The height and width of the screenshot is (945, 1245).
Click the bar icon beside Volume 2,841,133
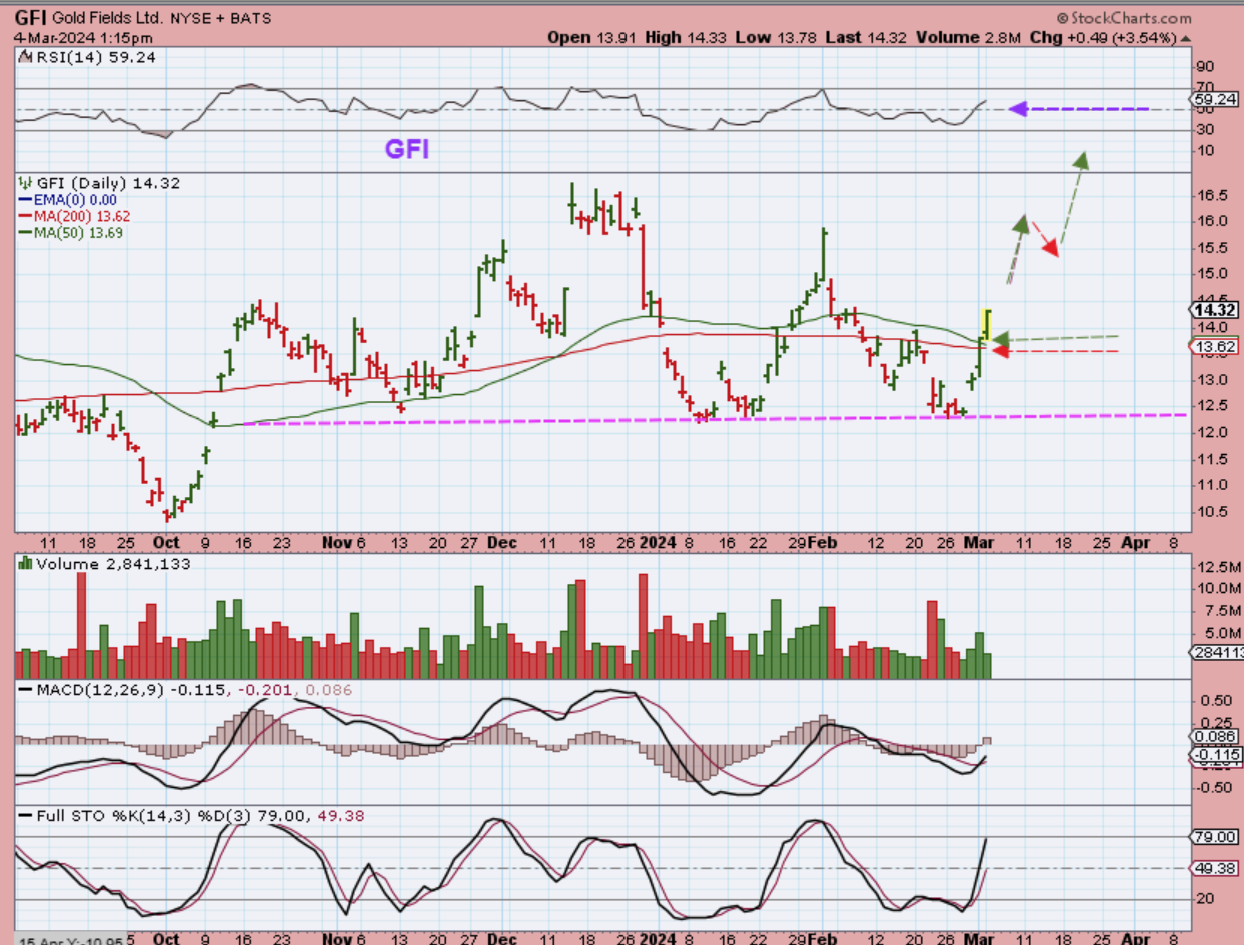tap(26, 564)
